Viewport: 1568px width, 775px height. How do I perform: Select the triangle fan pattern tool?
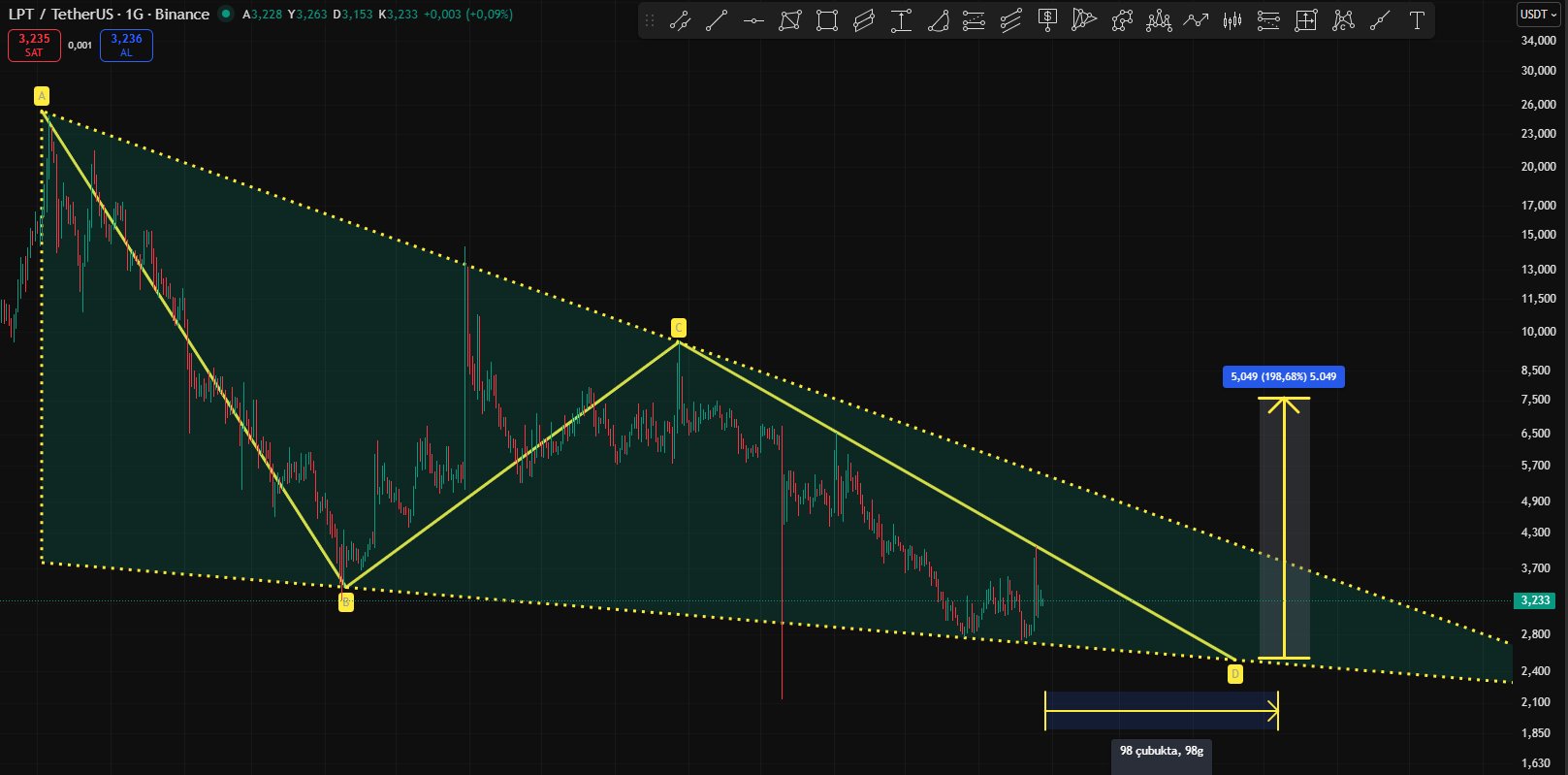[1084, 20]
